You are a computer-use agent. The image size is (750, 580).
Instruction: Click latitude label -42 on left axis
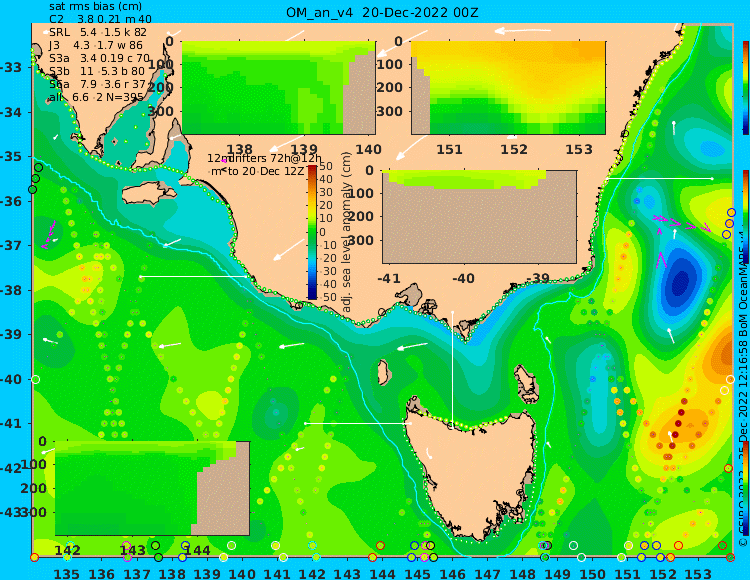click(11, 468)
